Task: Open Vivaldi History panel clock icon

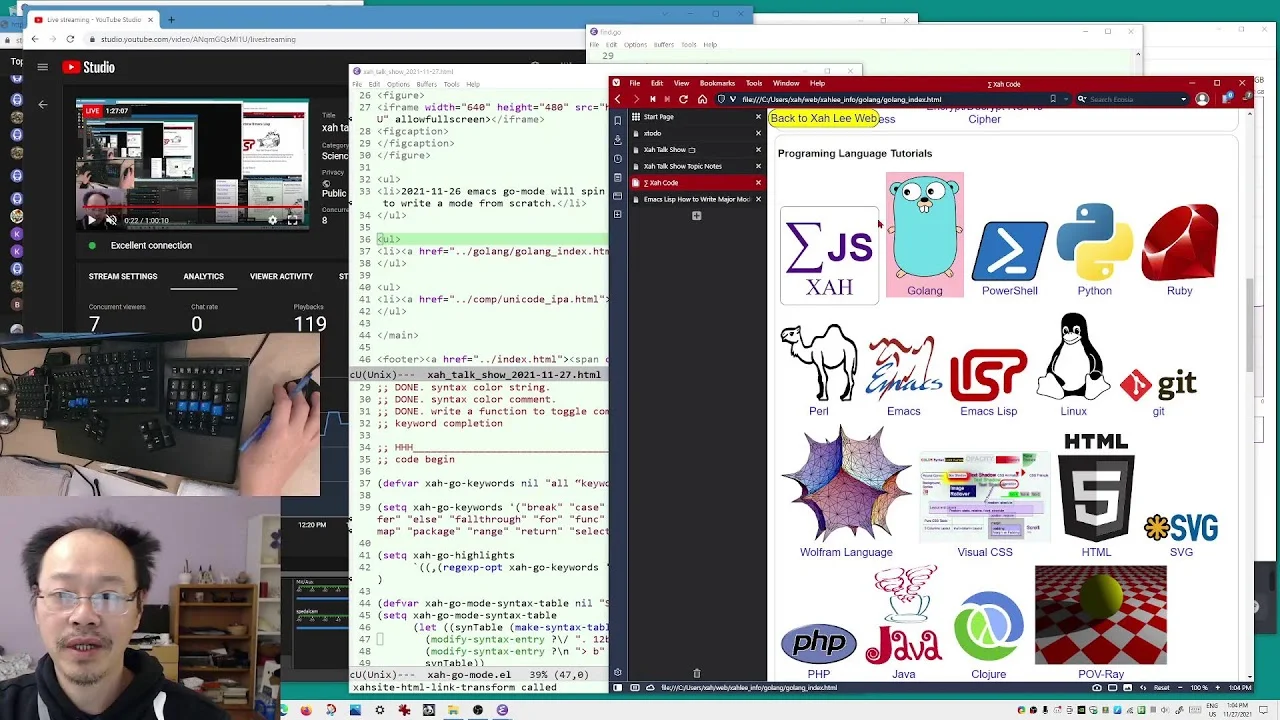Action: 618,158
